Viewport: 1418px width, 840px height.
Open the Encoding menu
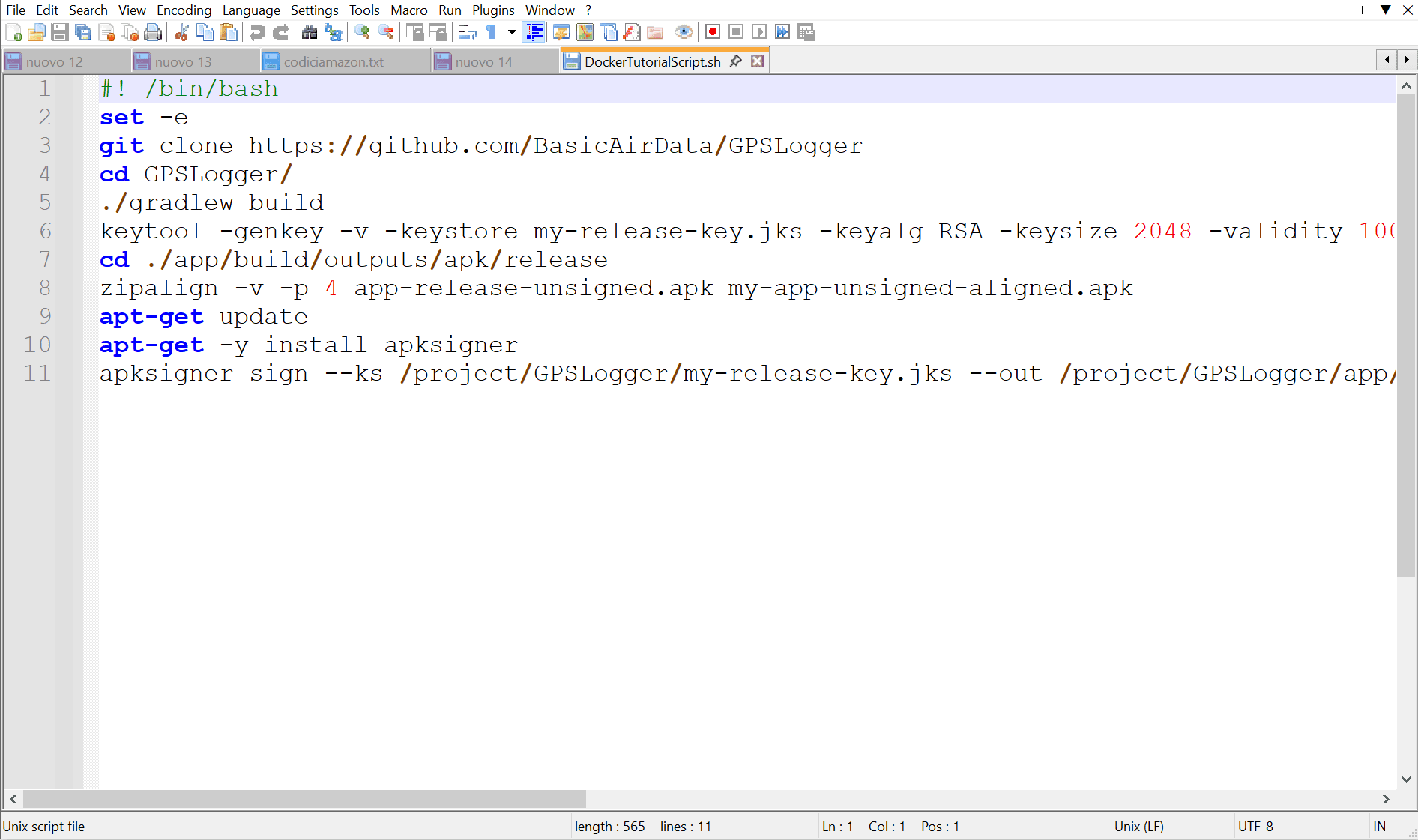(184, 10)
